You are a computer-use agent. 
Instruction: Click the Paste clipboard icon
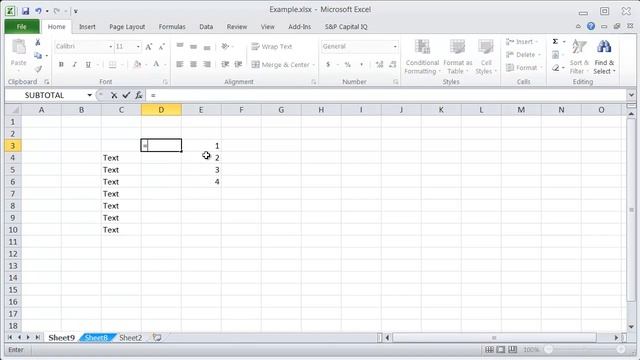tap(18, 47)
